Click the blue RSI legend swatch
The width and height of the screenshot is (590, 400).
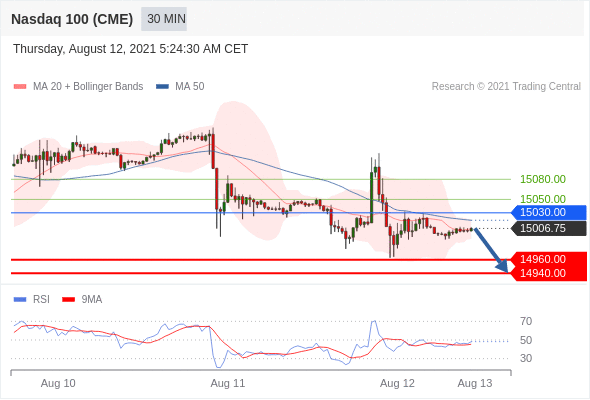point(20,300)
